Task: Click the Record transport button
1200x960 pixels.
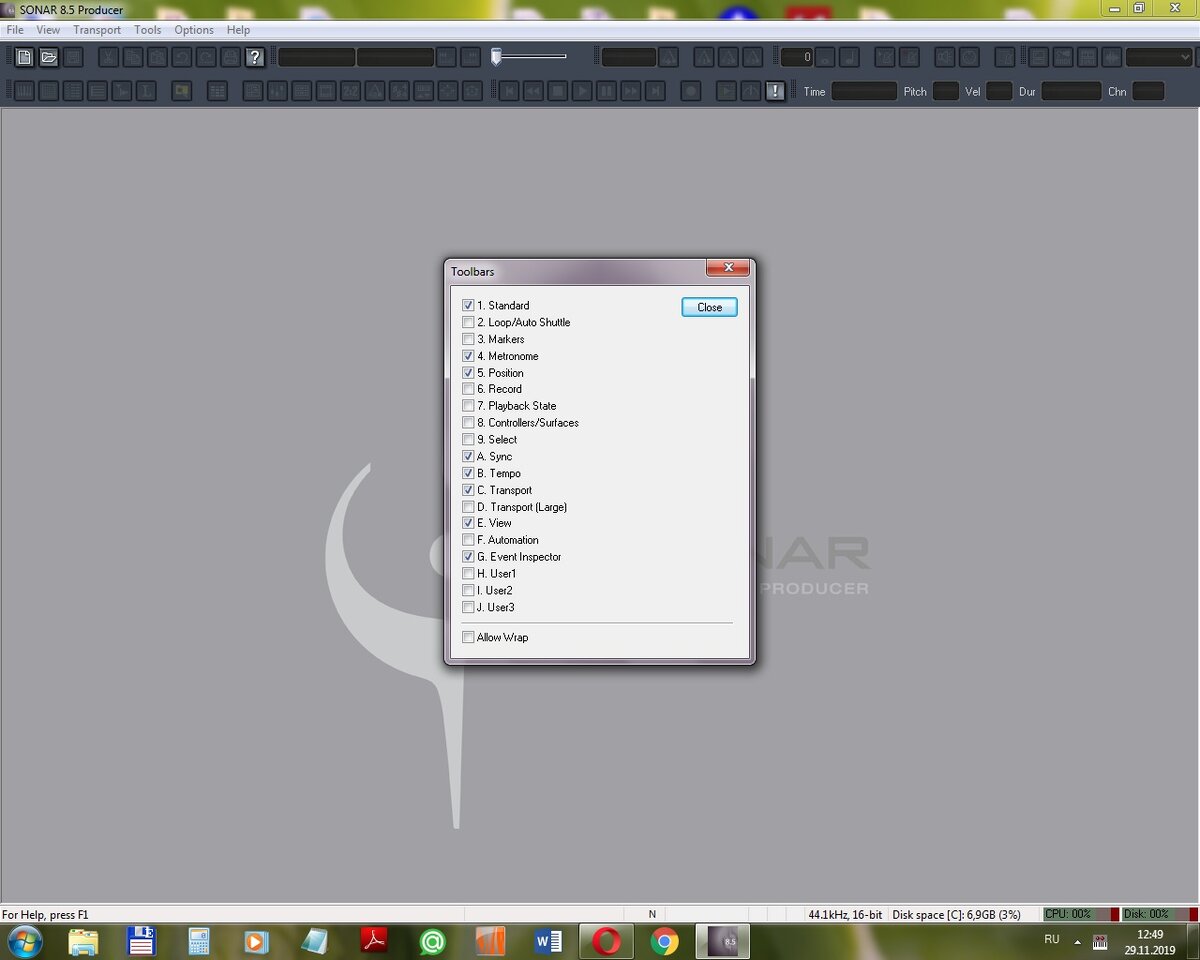Action: point(690,91)
